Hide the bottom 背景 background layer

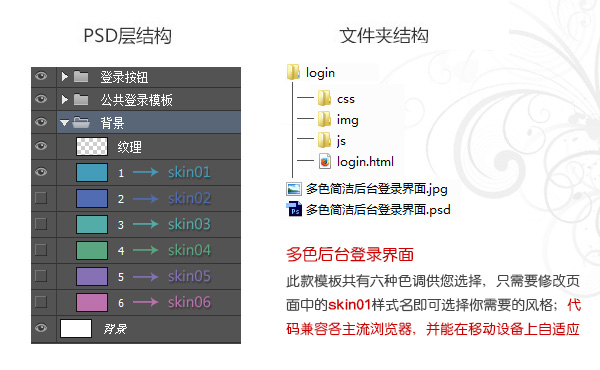41,328
